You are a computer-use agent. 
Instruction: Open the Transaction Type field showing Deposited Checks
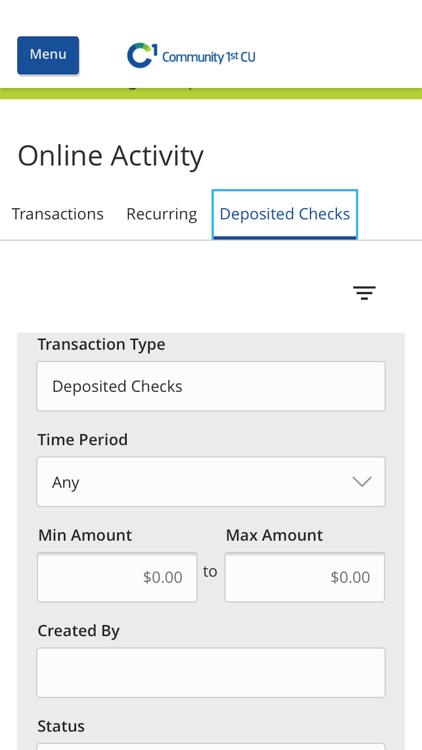(211, 386)
